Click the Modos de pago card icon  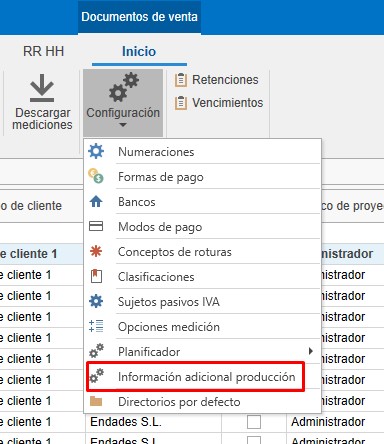click(x=96, y=226)
